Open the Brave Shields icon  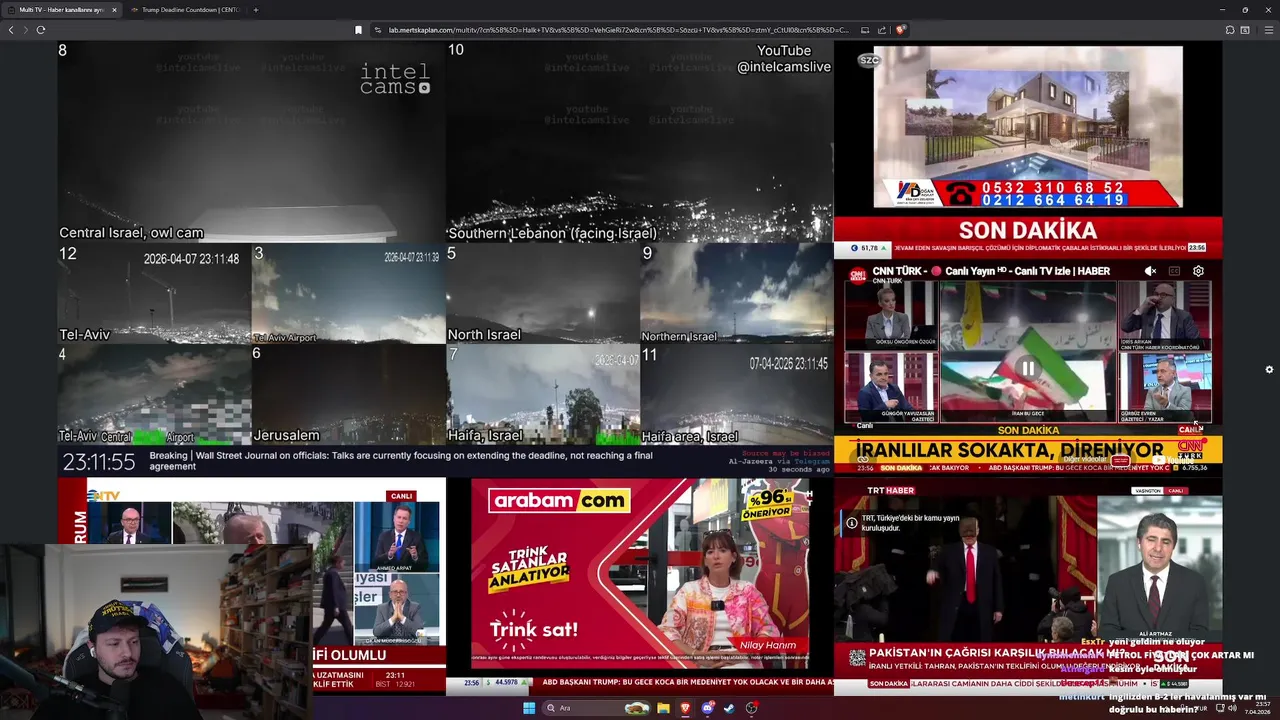[900, 30]
